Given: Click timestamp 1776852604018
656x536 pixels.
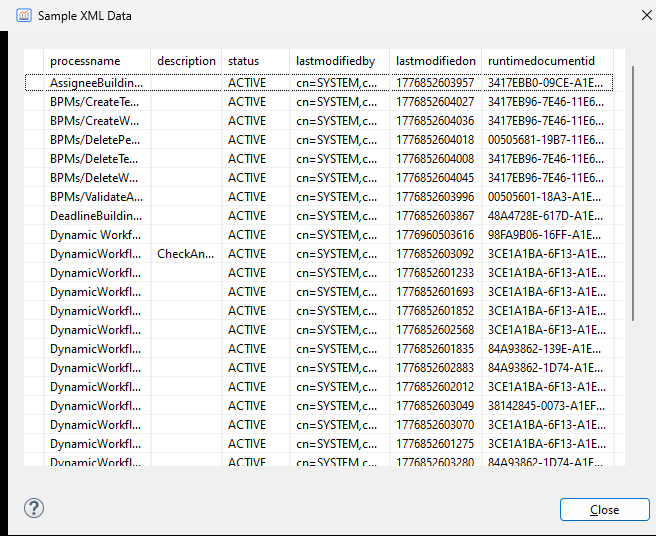Looking at the screenshot, I should point(435,140).
